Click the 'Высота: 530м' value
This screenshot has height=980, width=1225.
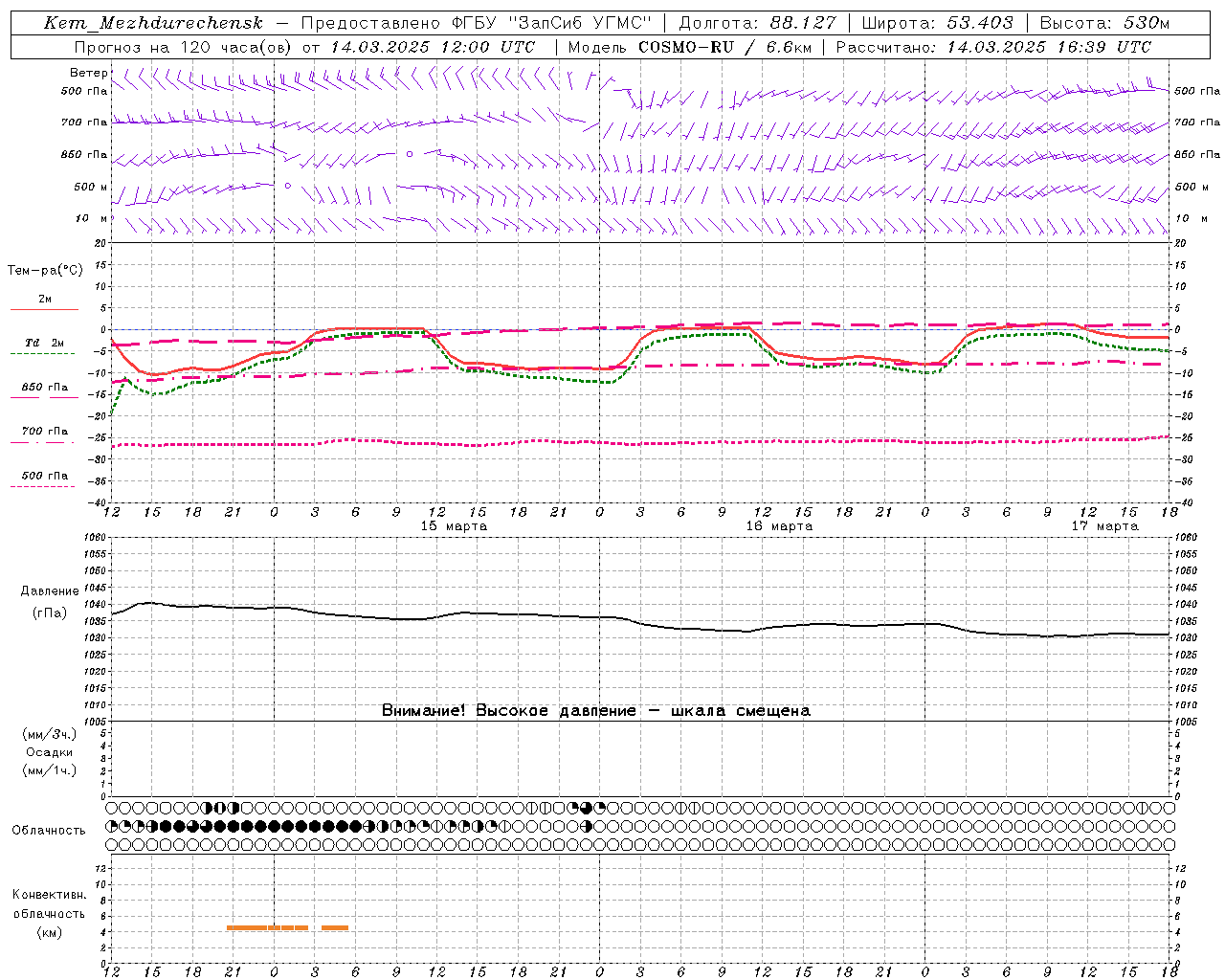click(x=1104, y=23)
